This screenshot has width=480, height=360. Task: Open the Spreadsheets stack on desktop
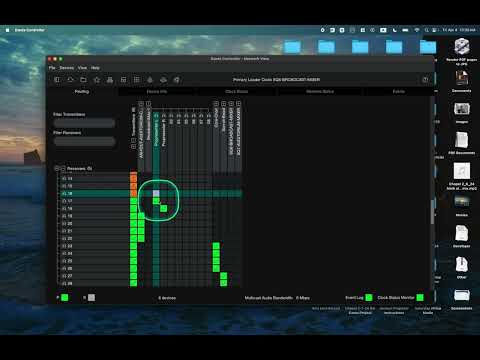coord(462,299)
